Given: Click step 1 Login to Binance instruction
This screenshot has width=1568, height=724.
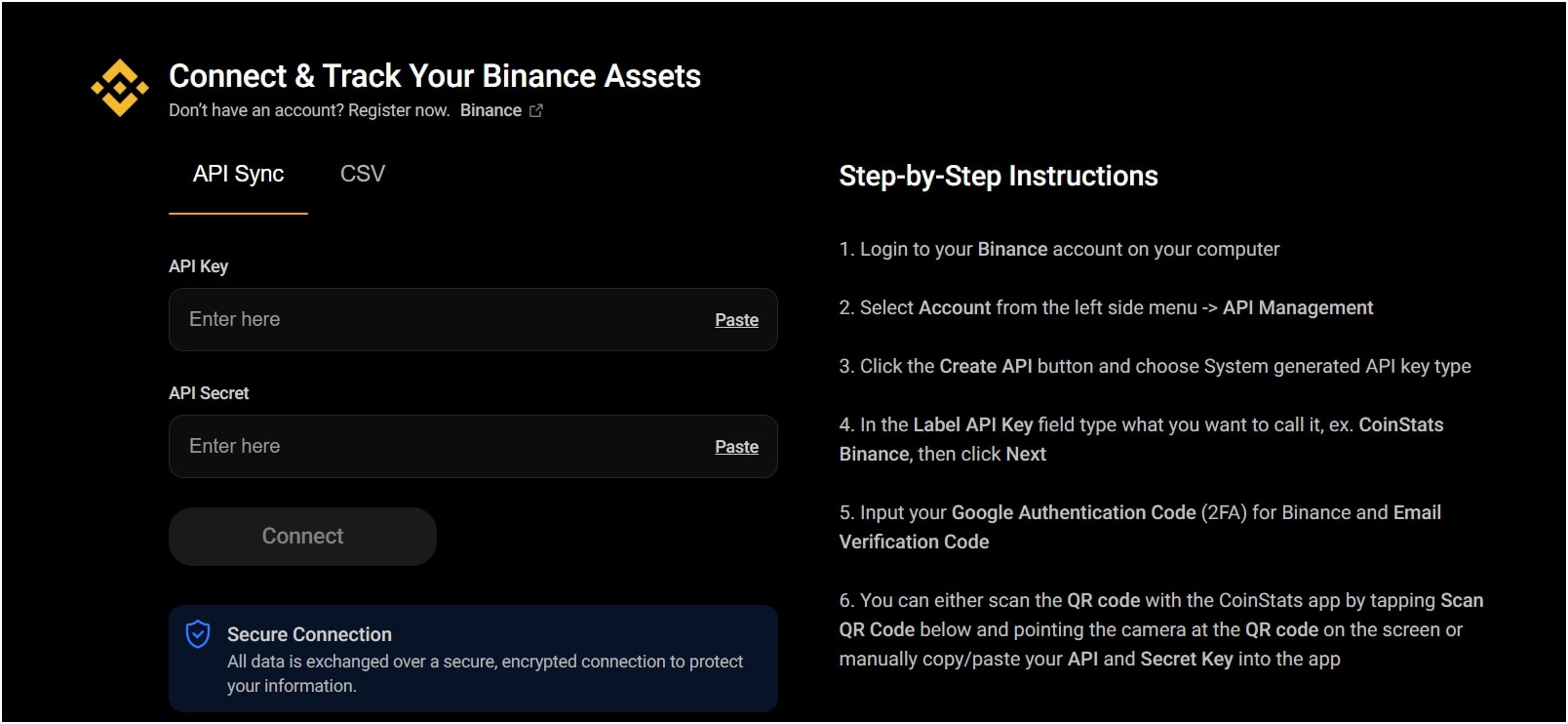Looking at the screenshot, I should (1059, 250).
